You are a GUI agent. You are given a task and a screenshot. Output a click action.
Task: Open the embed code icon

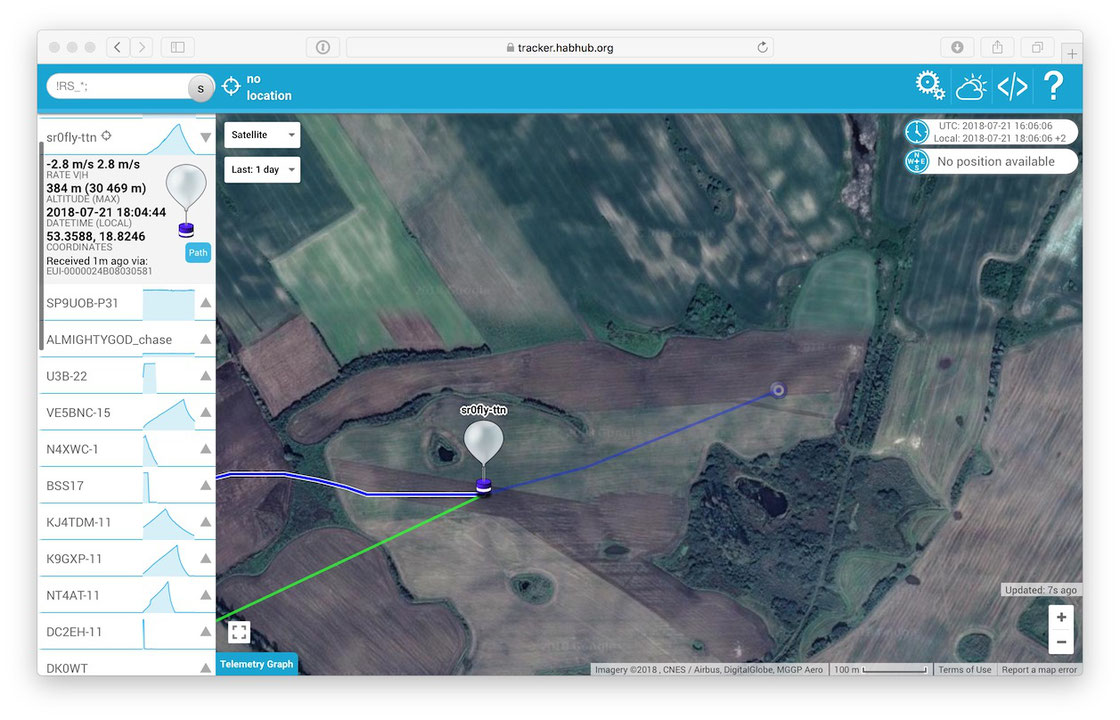coord(1012,86)
